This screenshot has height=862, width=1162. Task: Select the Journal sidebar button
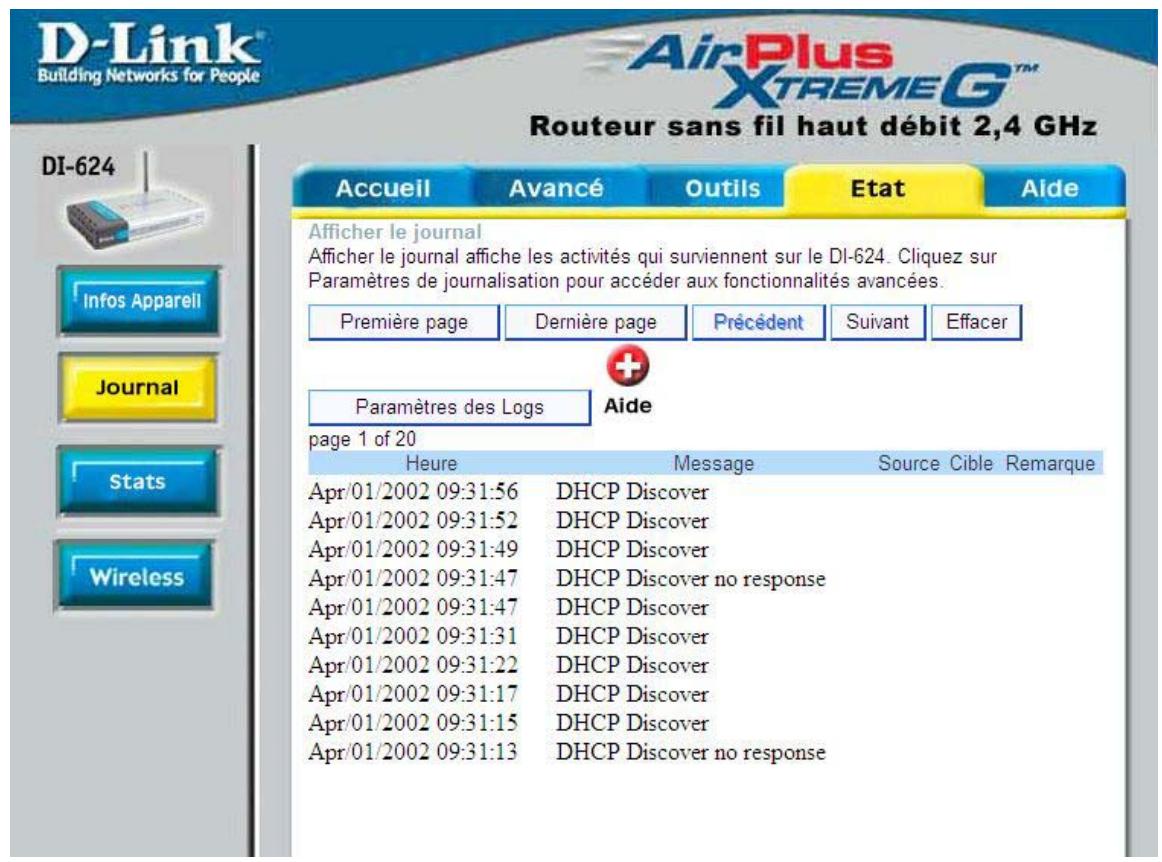(138, 388)
